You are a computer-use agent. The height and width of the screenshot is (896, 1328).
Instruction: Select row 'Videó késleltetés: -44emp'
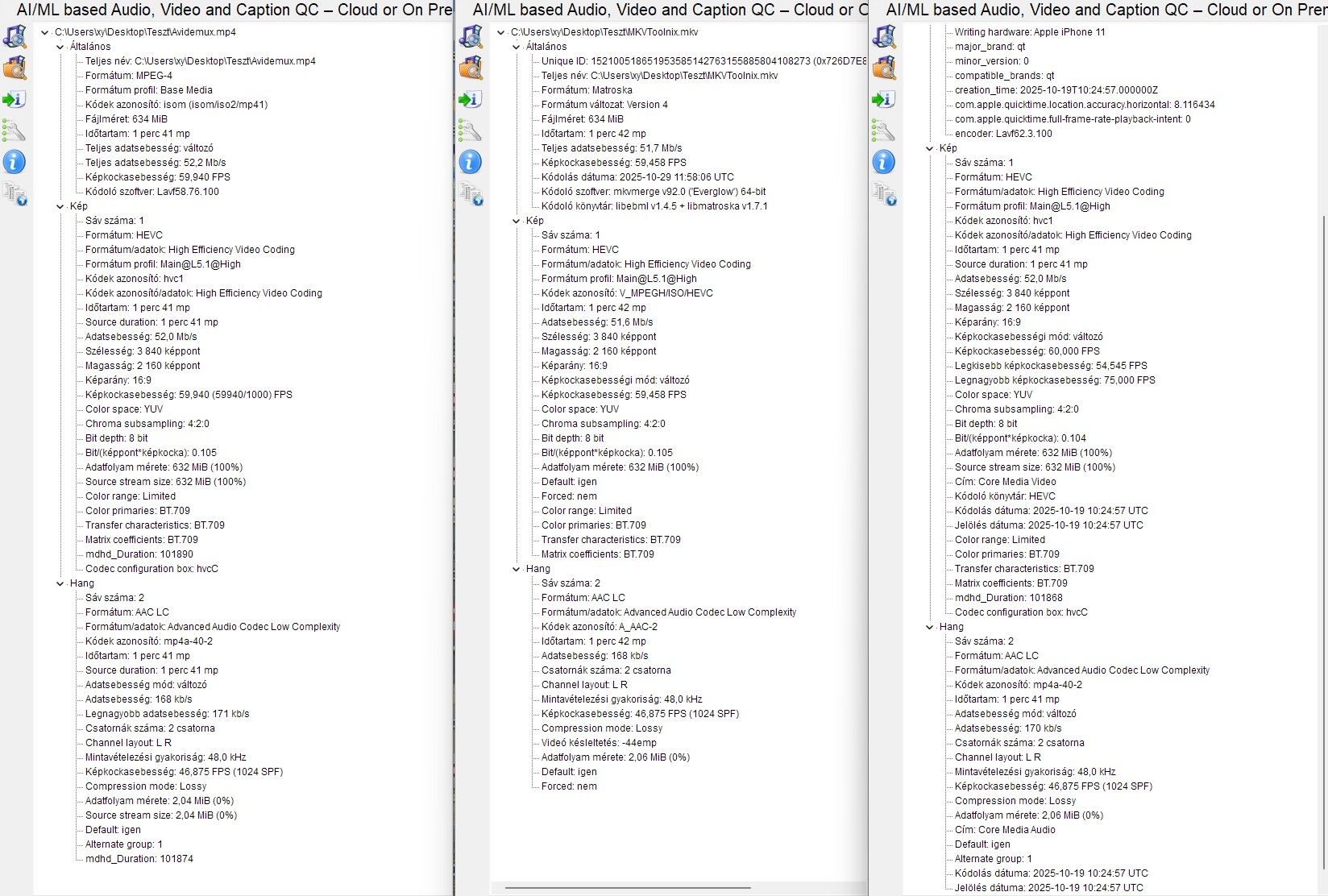[x=599, y=743]
